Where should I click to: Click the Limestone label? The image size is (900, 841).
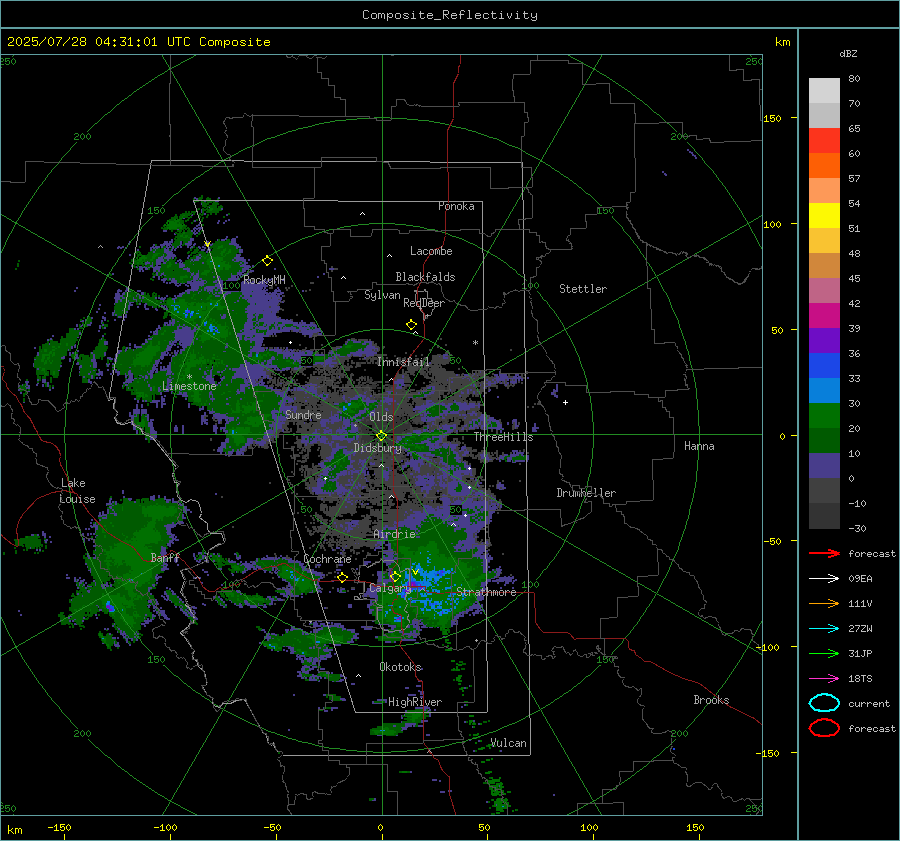tap(189, 386)
